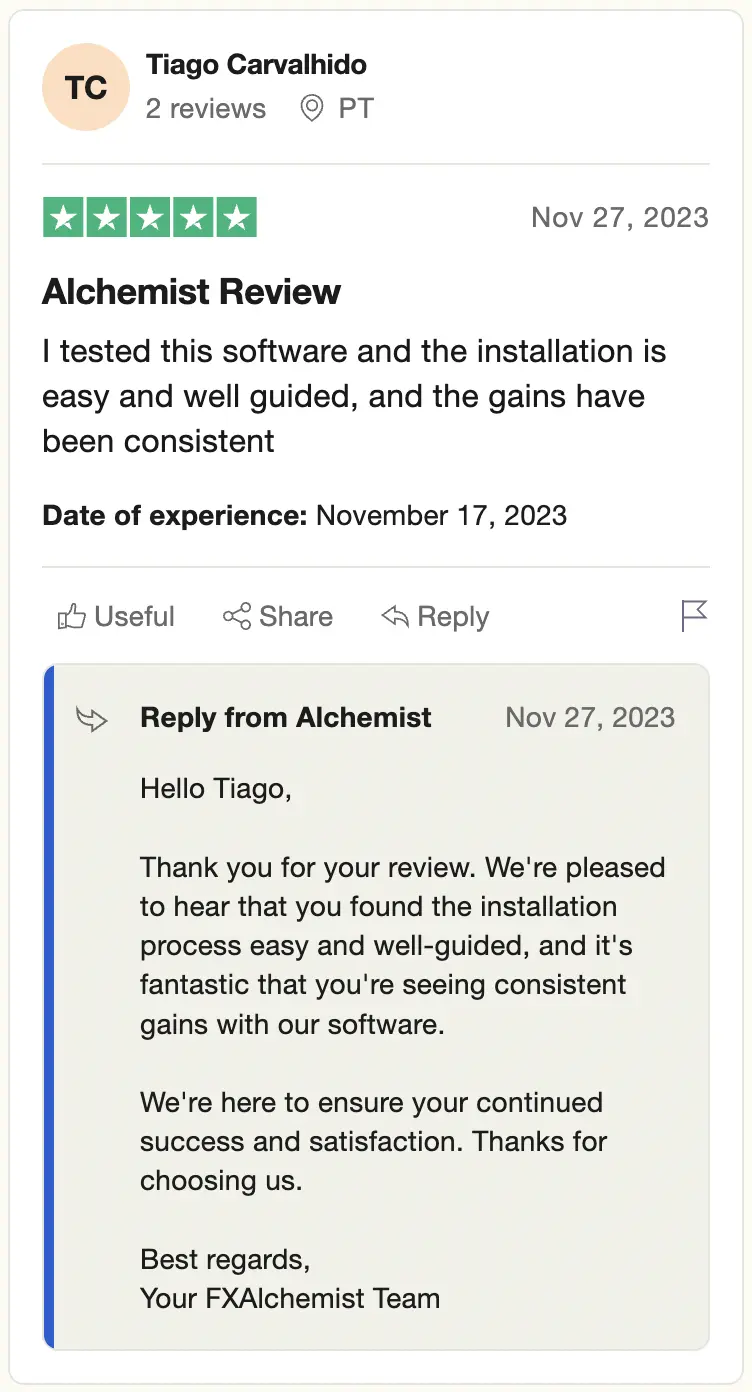752x1392 pixels.
Task: Click the TC avatar circle
Action: coord(86,87)
